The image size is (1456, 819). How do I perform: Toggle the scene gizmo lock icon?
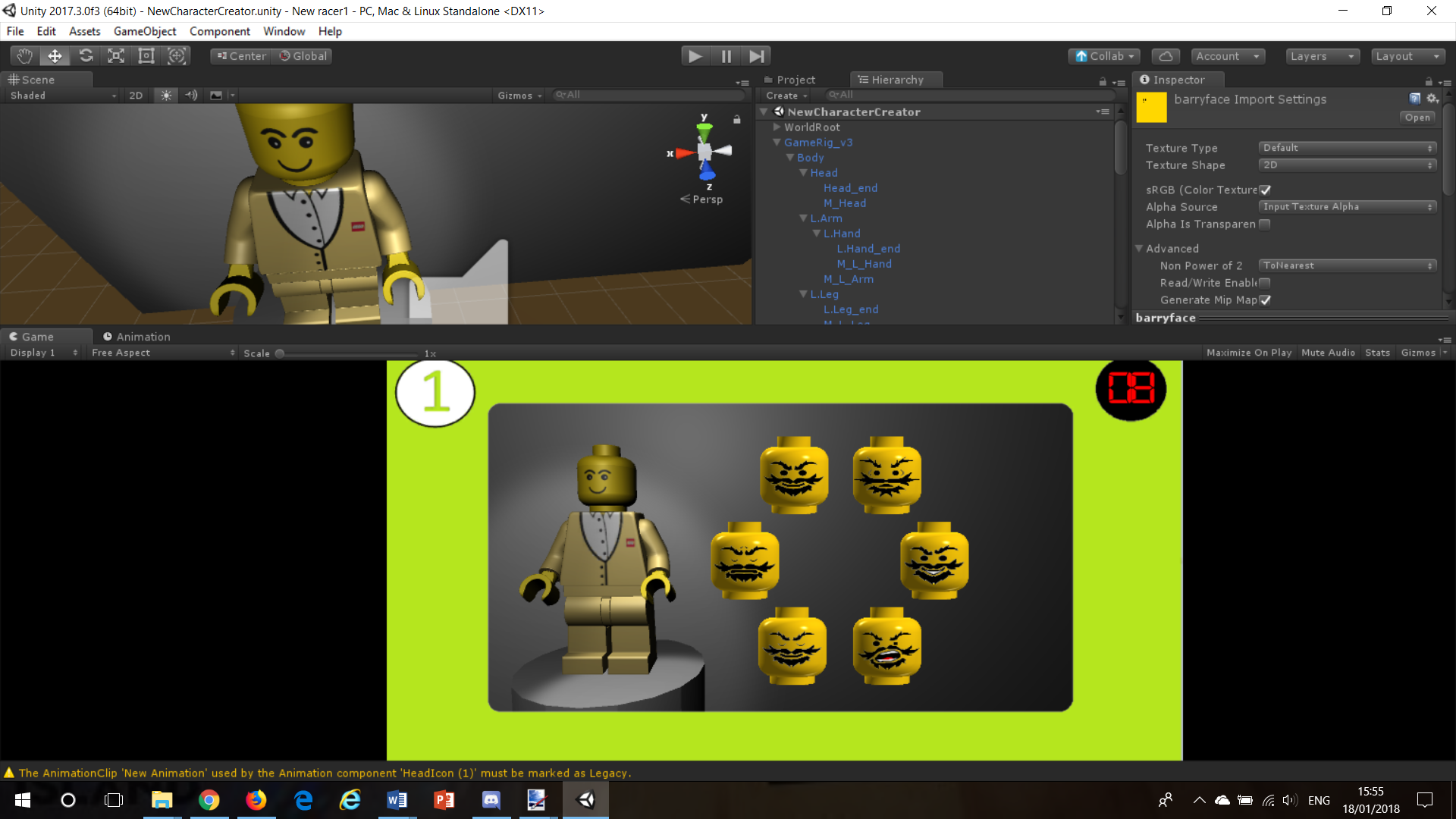point(736,119)
